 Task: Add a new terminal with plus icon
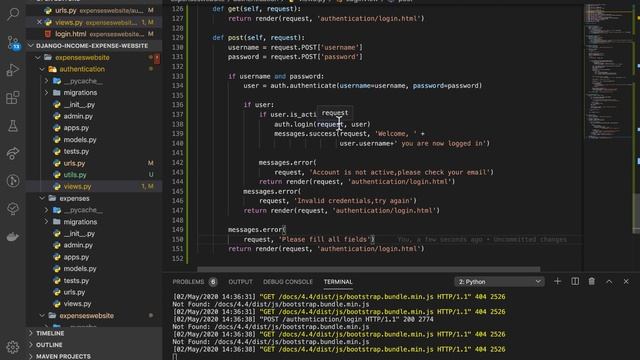click(558, 282)
